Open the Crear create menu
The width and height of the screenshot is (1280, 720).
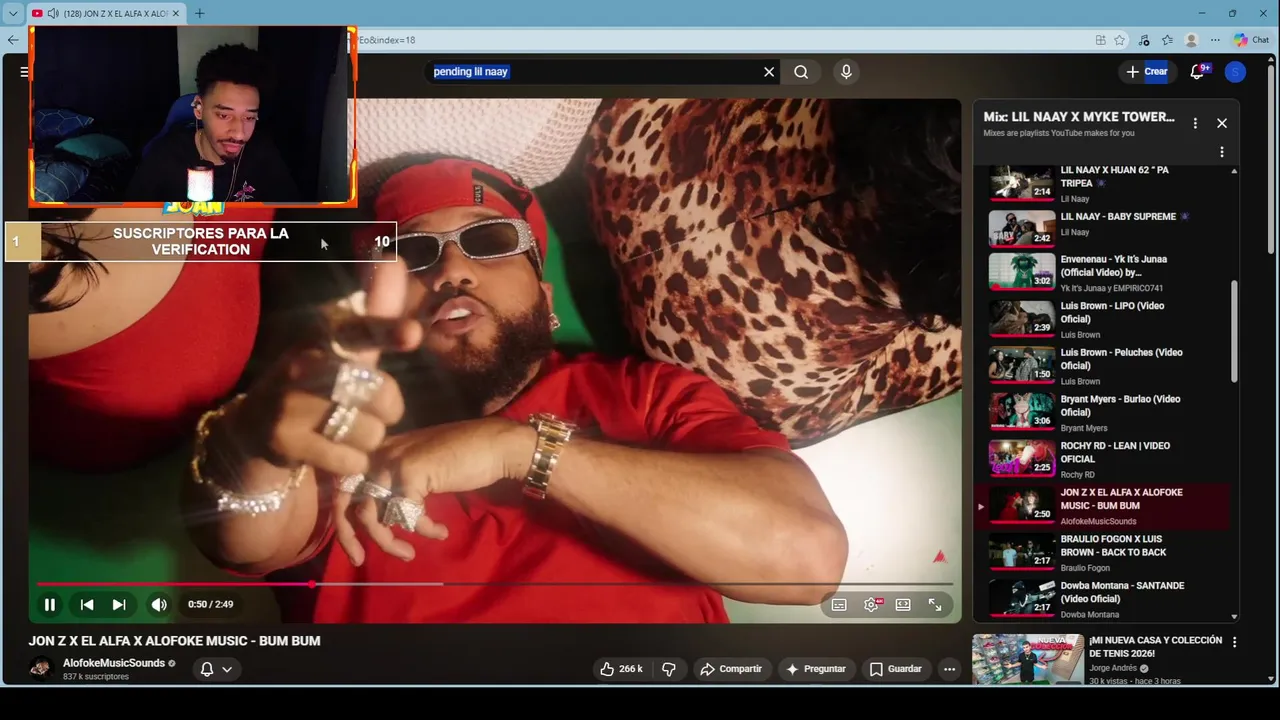[x=1146, y=72]
